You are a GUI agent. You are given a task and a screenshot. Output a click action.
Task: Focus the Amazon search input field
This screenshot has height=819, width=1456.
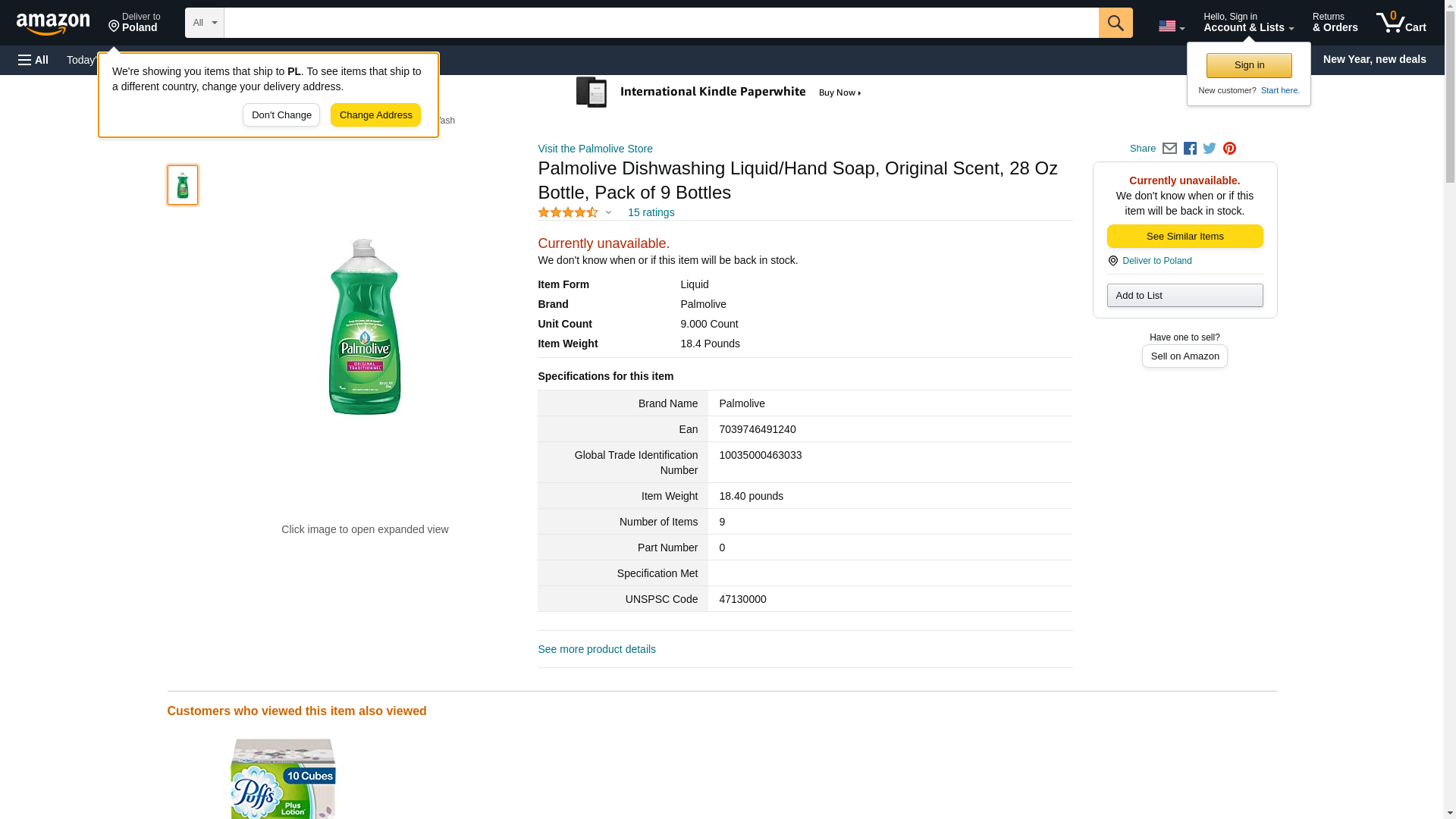pyautogui.click(x=660, y=23)
